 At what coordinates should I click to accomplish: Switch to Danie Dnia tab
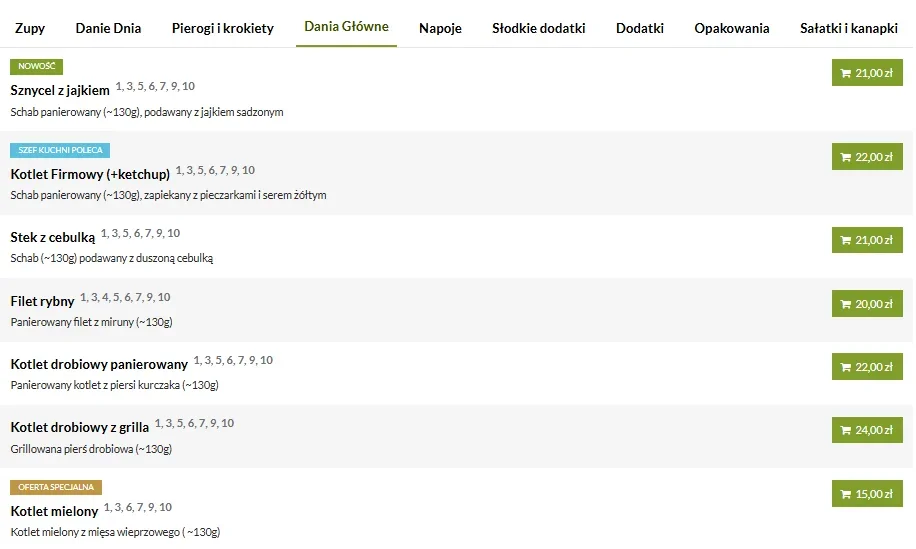coord(108,28)
